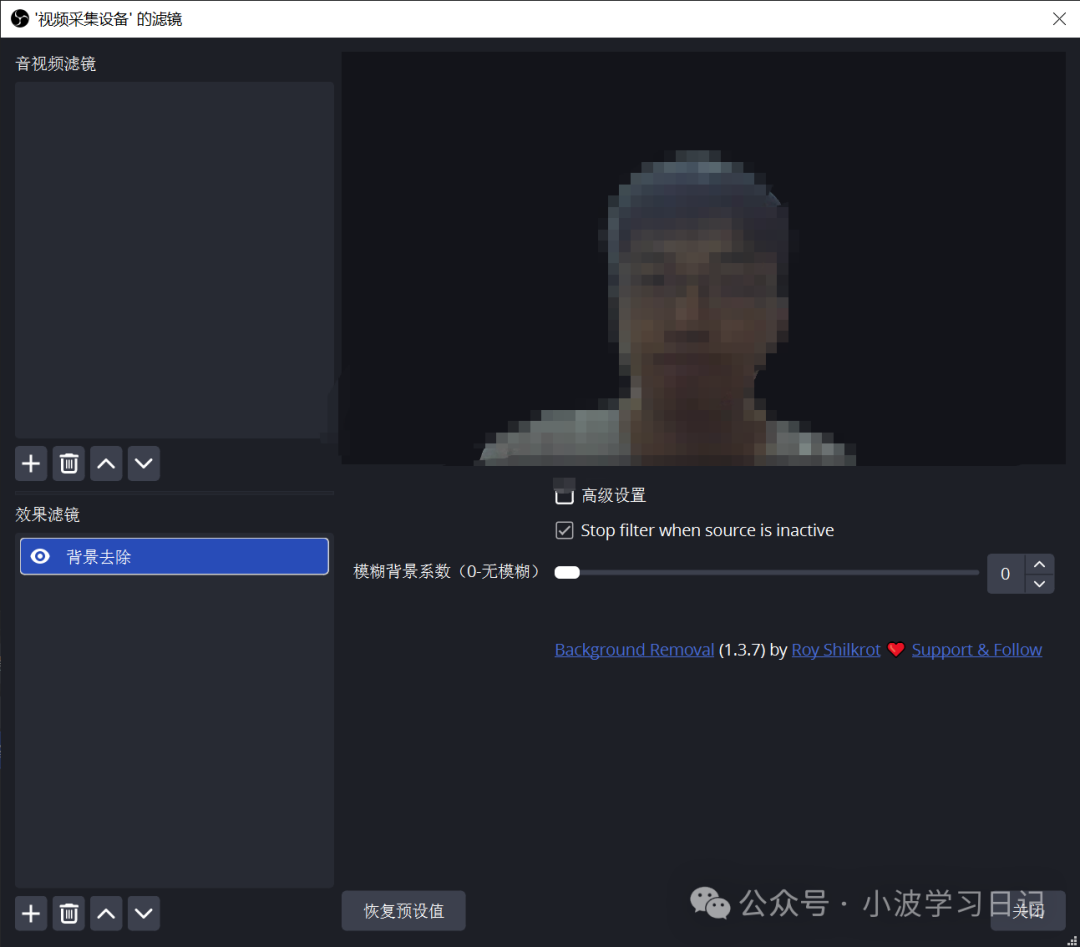
Task: Increase blur value with the up stepper
Action: point(1040,563)
